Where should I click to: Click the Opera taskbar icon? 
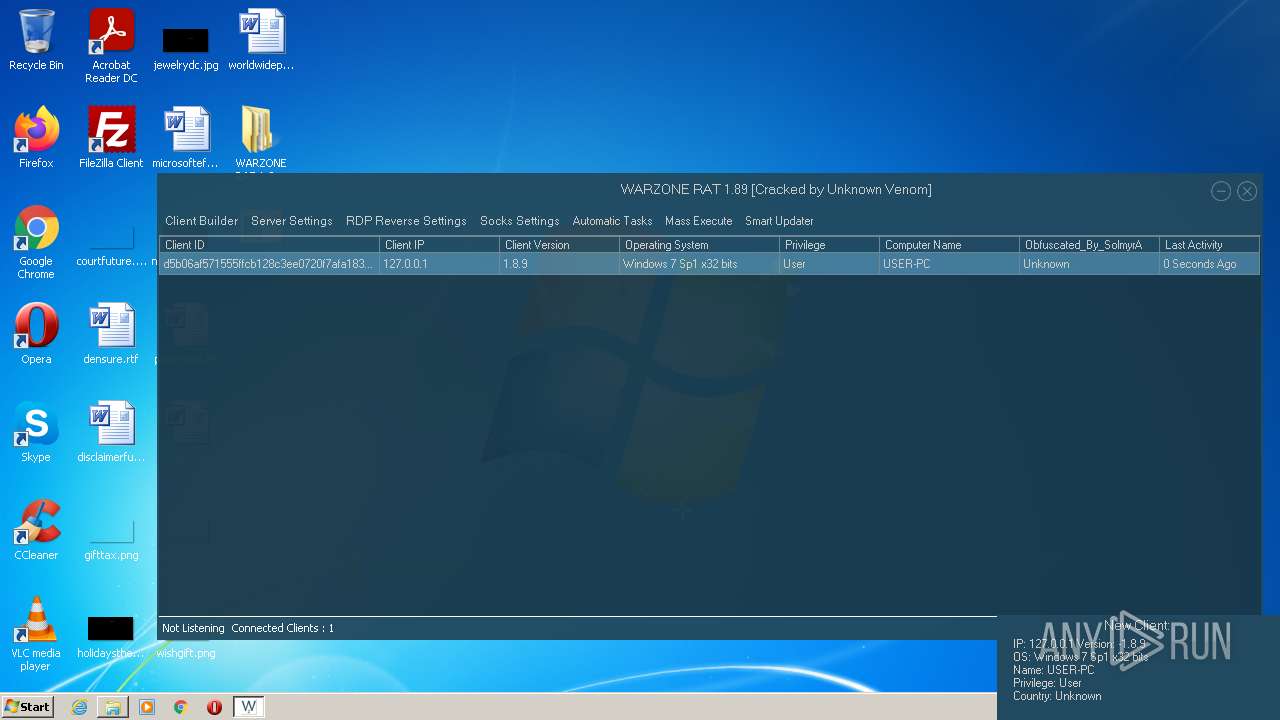tap(214, 707)
